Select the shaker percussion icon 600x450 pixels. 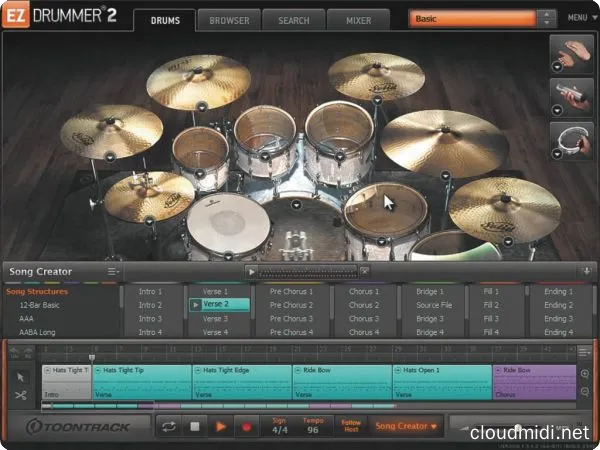point(568,96)
